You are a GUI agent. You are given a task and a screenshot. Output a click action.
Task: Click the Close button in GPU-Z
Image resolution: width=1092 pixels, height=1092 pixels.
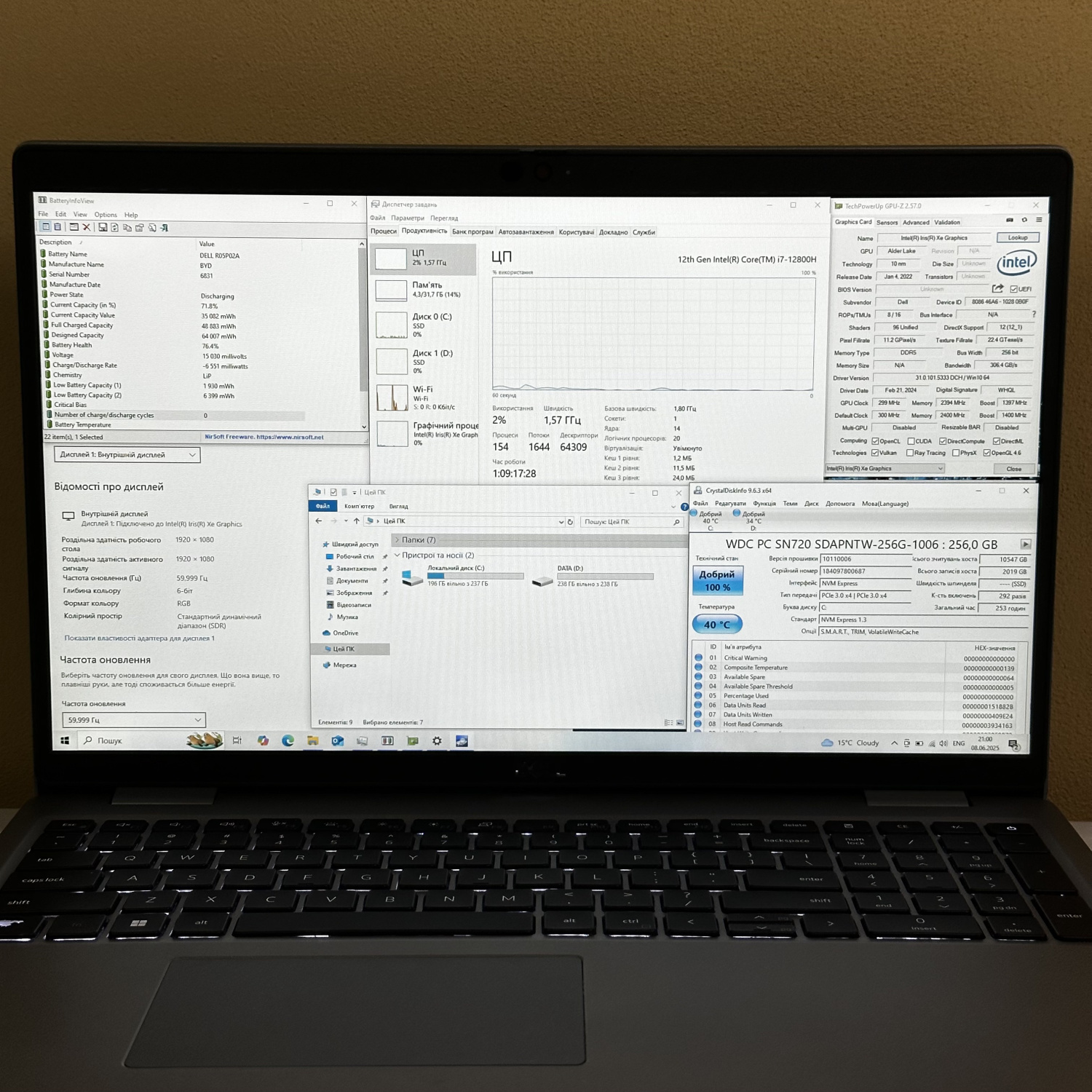click(x=1013, y=469)
